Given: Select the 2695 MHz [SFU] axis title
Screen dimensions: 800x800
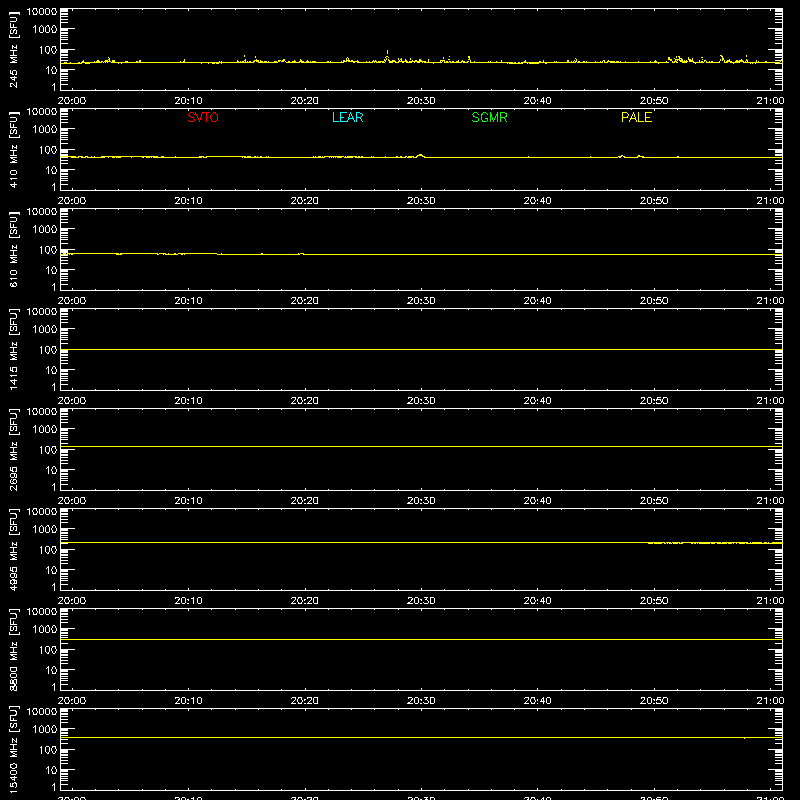Looking at the screenshot, I should pos(14,449).
